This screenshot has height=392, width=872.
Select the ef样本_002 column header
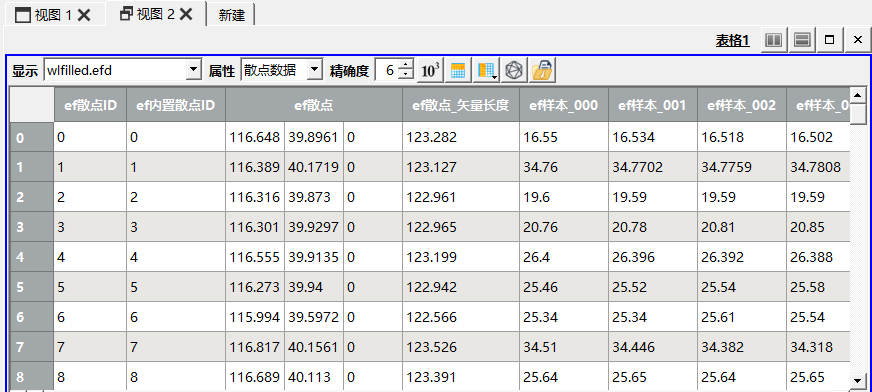click(x=742, y=105)
